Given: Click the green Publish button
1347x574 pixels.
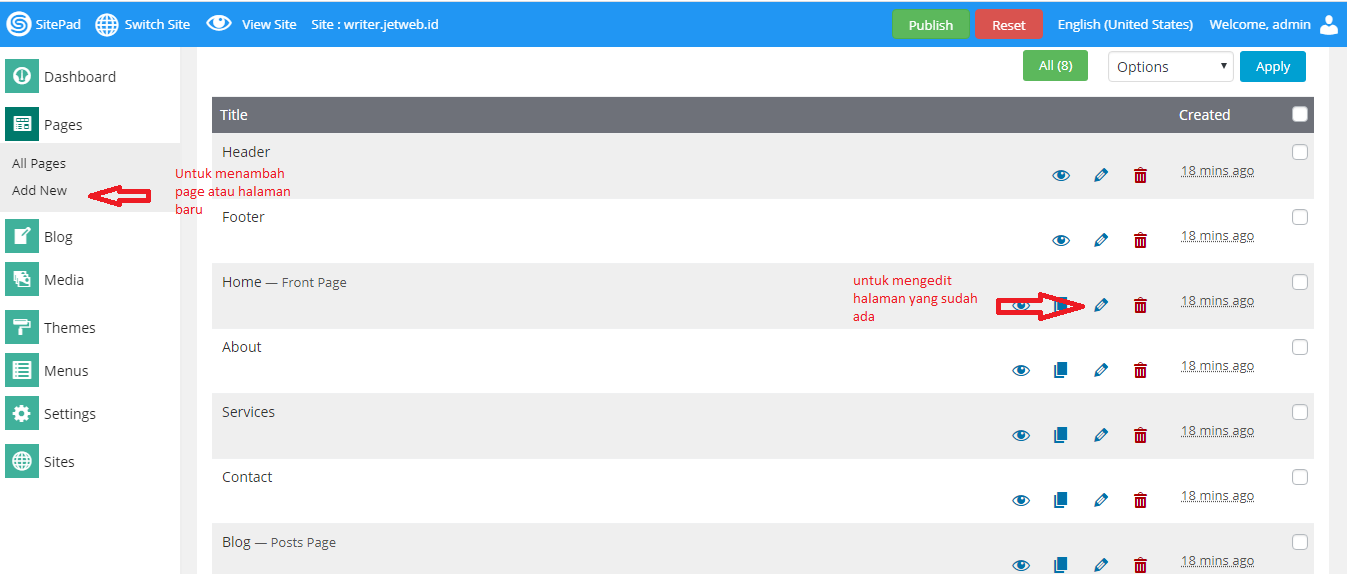Looking at the screenshot, I should click(x=931, y=25).
